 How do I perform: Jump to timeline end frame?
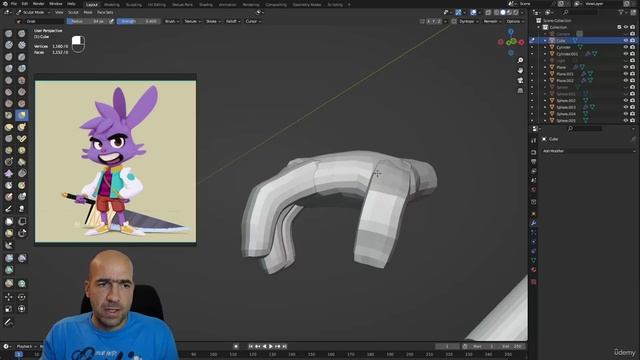pos(284,346)
